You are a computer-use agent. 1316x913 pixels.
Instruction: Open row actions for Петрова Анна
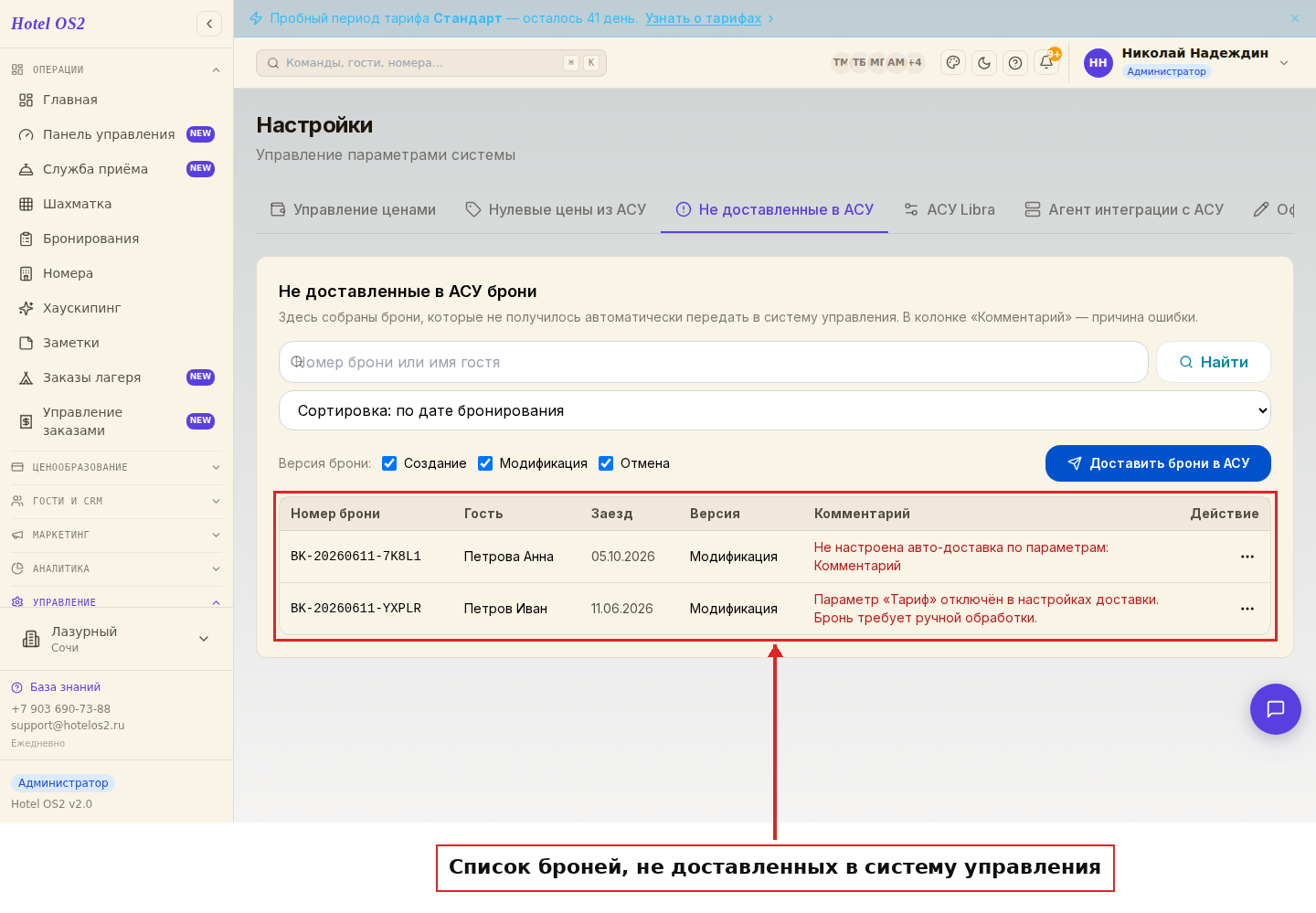pos(1247,557)
